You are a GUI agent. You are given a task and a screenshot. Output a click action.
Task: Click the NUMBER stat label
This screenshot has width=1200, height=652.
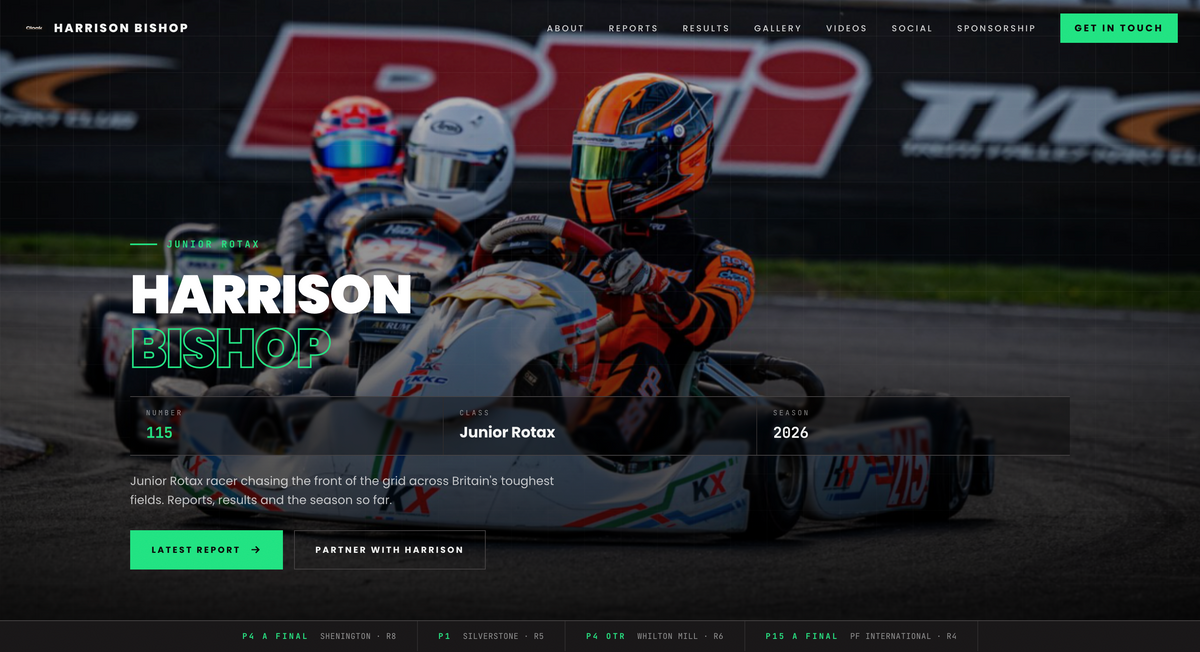(x=164, y=413)
